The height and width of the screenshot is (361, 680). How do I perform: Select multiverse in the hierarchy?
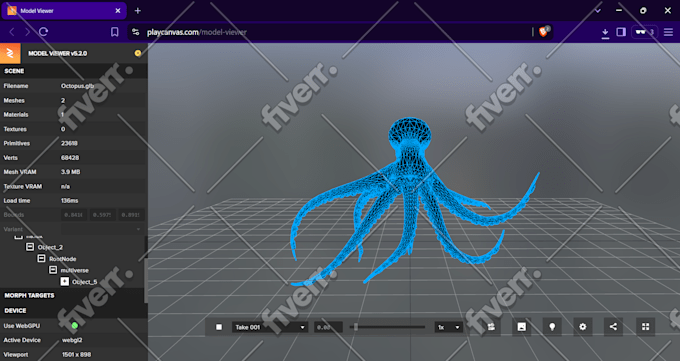click(x=75, y=270)
